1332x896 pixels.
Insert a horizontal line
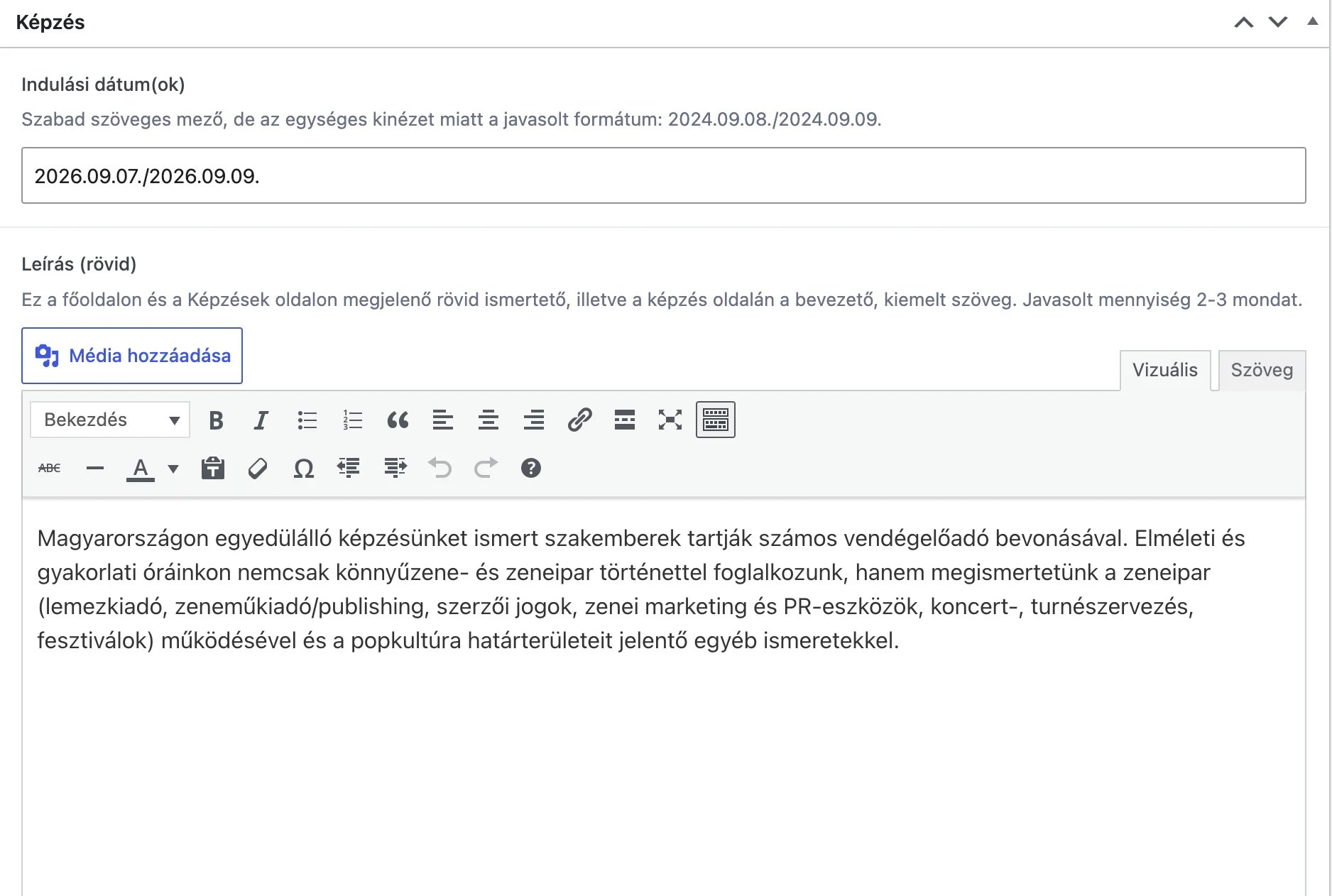tap(95, 468)
